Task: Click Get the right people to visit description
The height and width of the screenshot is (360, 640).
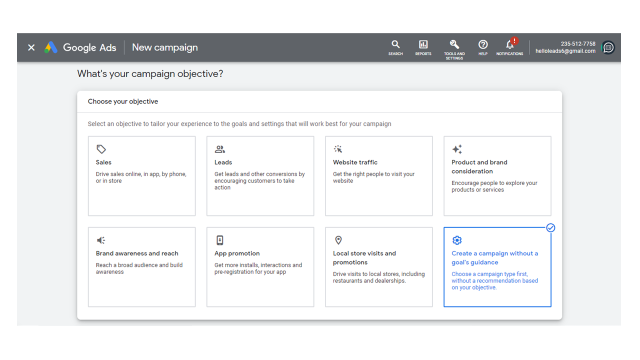Action: tap(373, 177)
